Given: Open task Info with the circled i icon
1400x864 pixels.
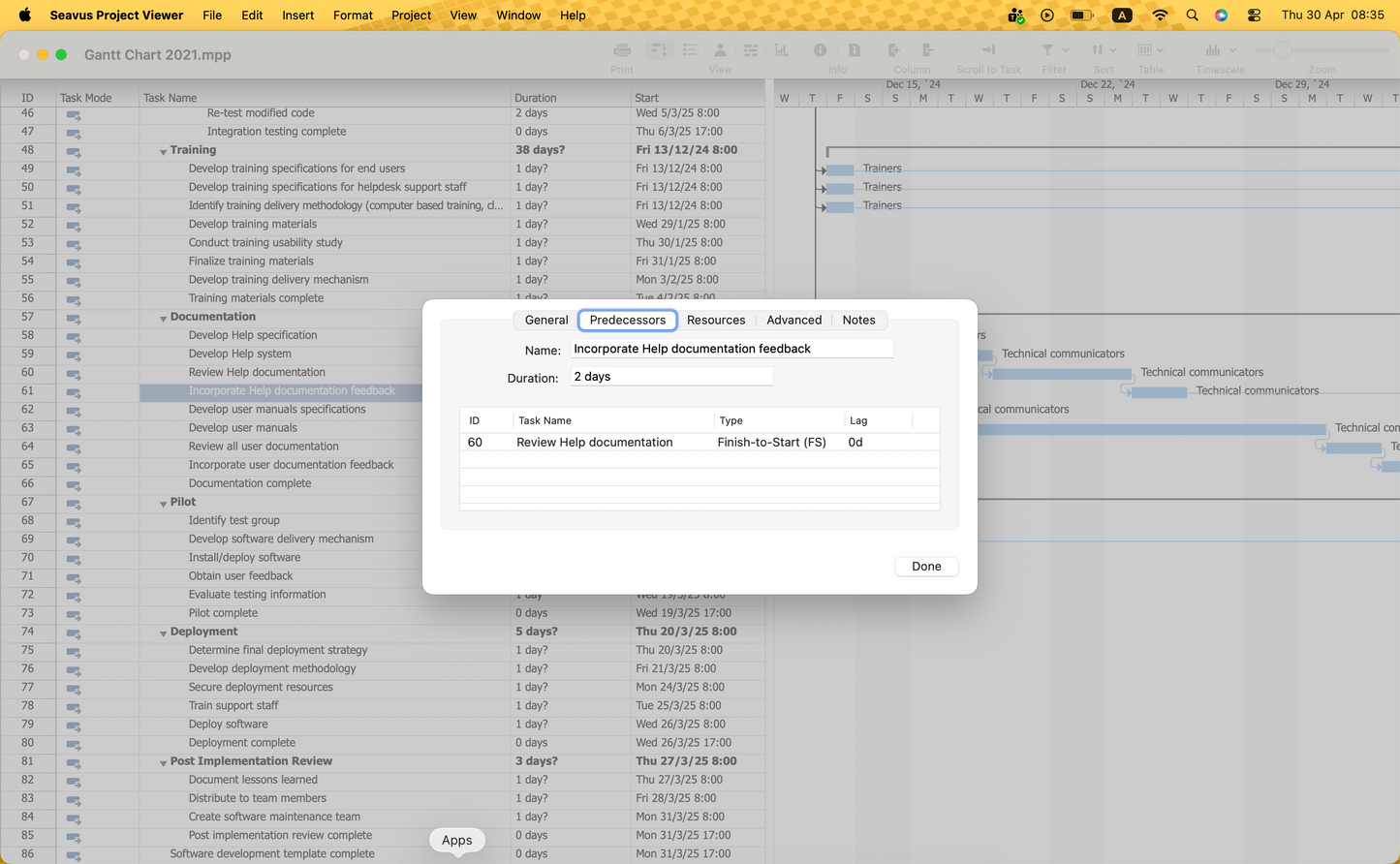Looking at the screenshot, I should 821,50.
